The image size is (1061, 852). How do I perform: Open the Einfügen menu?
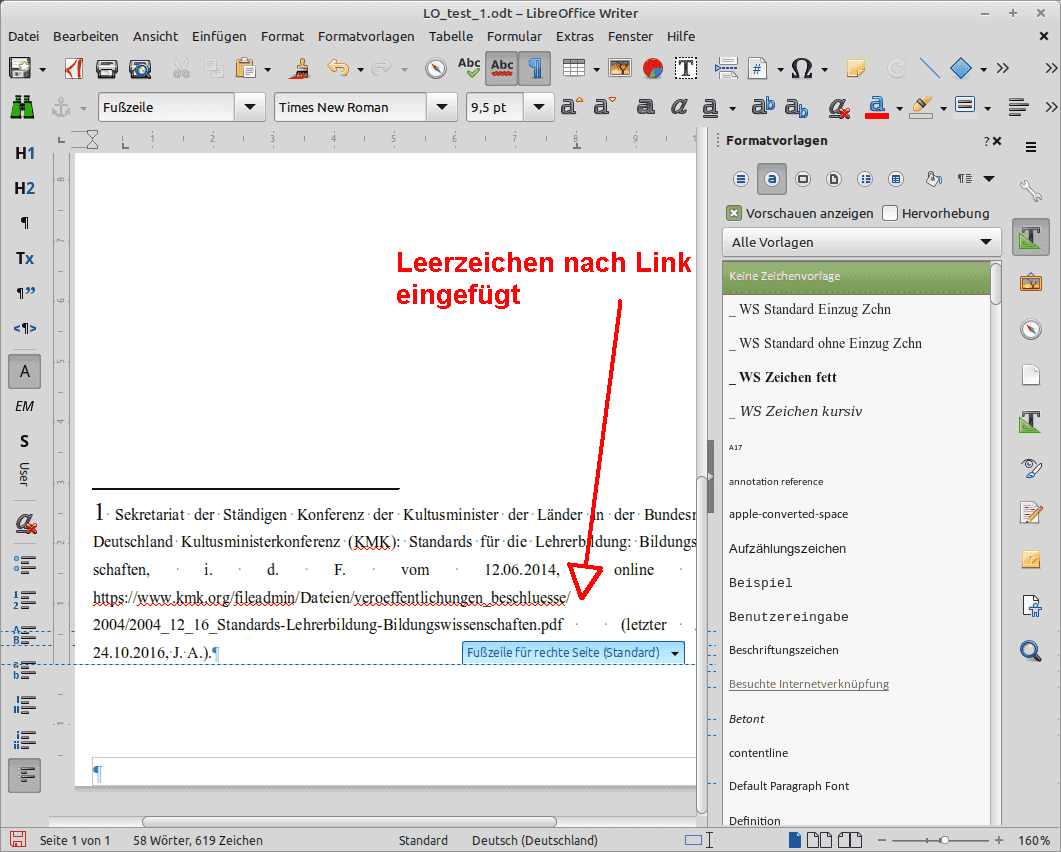(x=219, y=37)
